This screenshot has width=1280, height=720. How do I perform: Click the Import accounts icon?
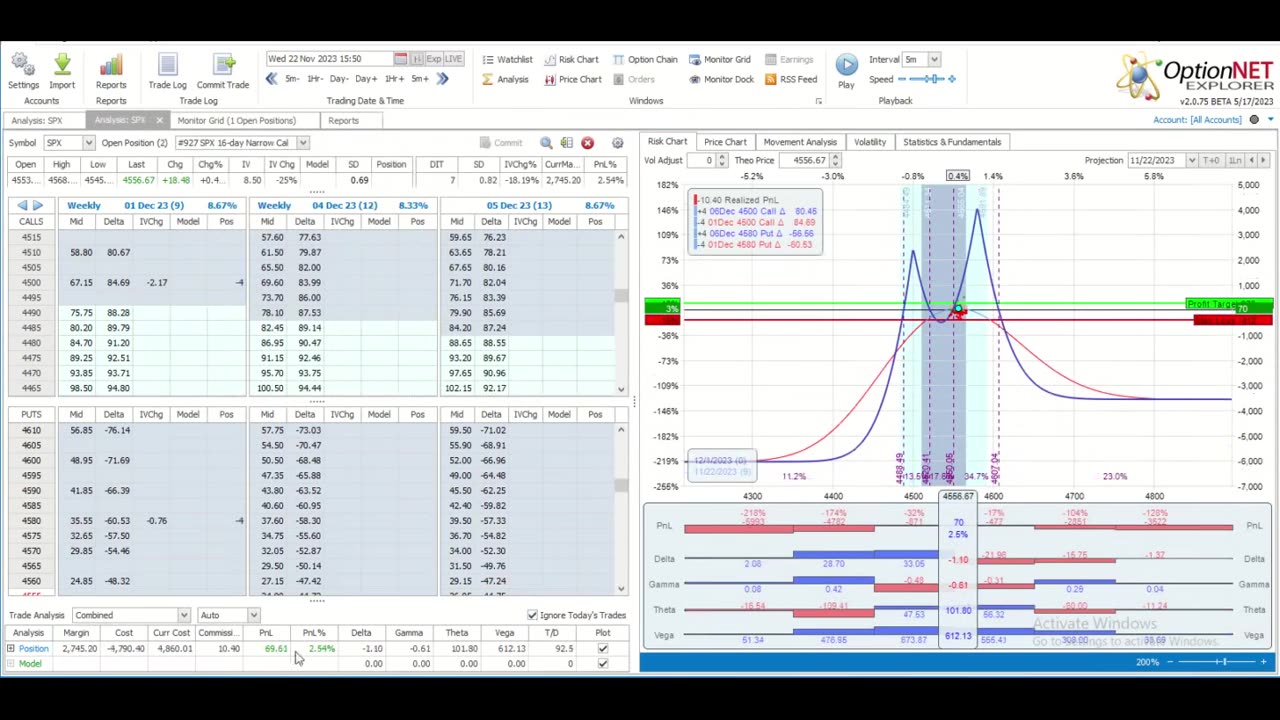pos(62,69)
